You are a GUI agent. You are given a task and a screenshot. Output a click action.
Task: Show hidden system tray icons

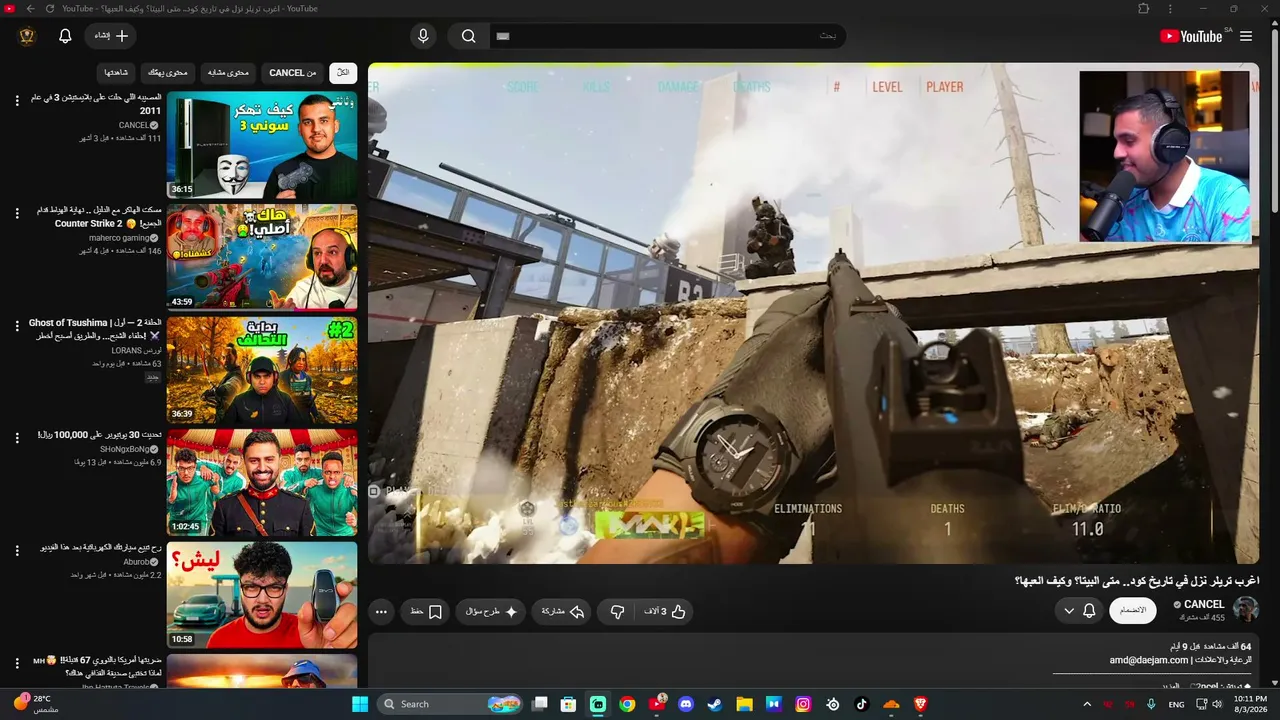[1087, 704]
